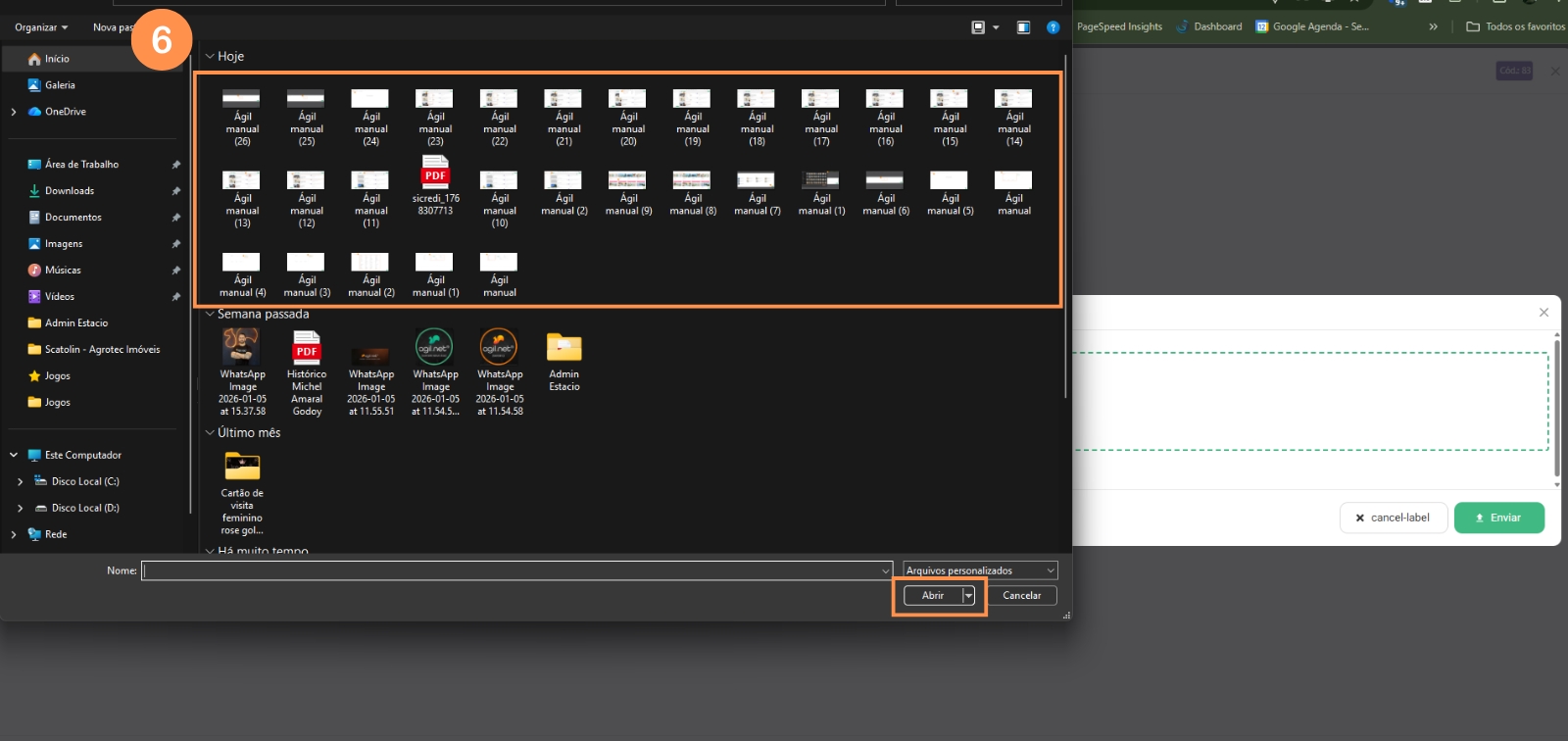1568x741 pixels.
Task: Toggle the preview pane icon
Action: click(1023, 27)
